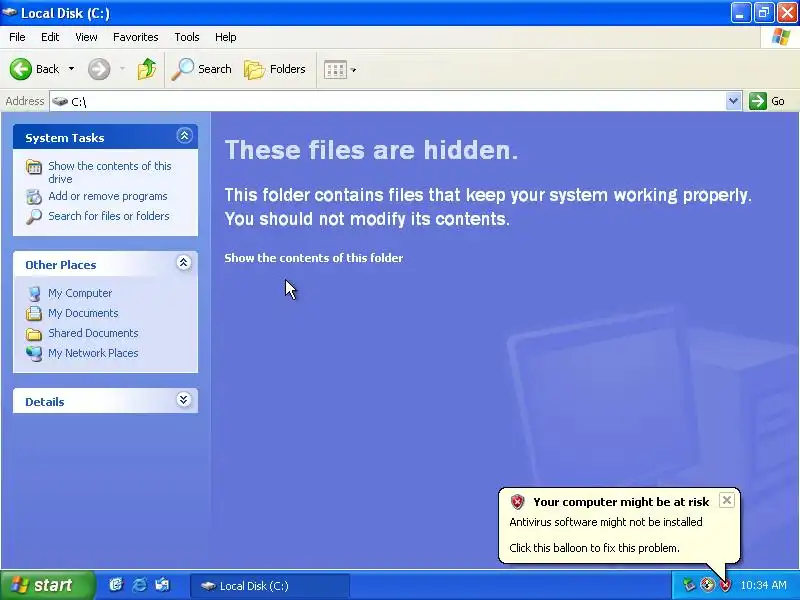Screen dimensions: 800x600
Task: Open the Edit menu
Action: pyautogui.click(x=50, y=37)
